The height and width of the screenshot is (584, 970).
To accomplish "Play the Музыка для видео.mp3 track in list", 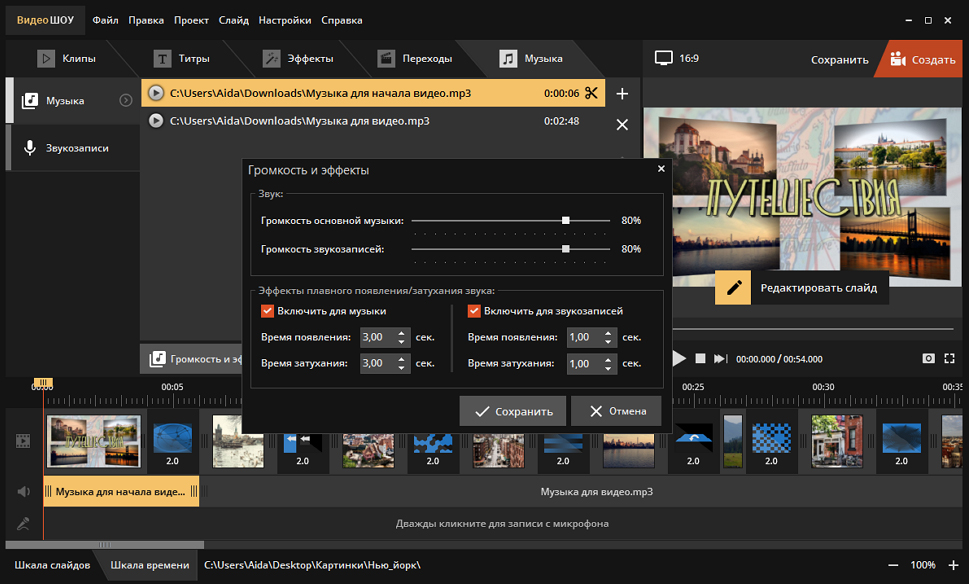I will [x=156, y=121].
